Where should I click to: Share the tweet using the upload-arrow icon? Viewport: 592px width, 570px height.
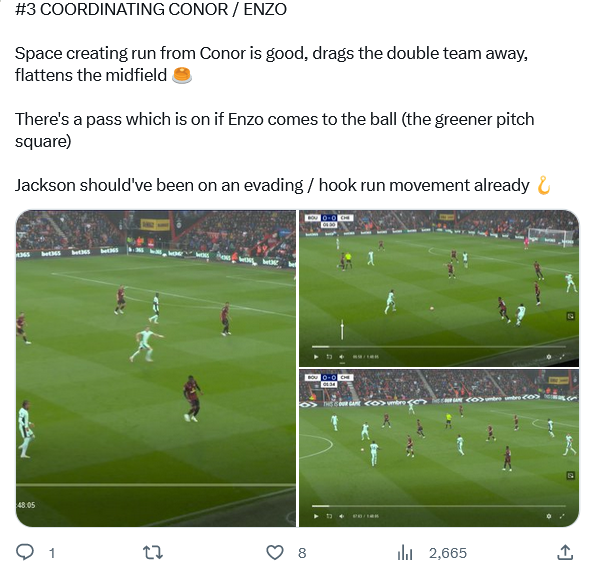click(x=565, y=552)
